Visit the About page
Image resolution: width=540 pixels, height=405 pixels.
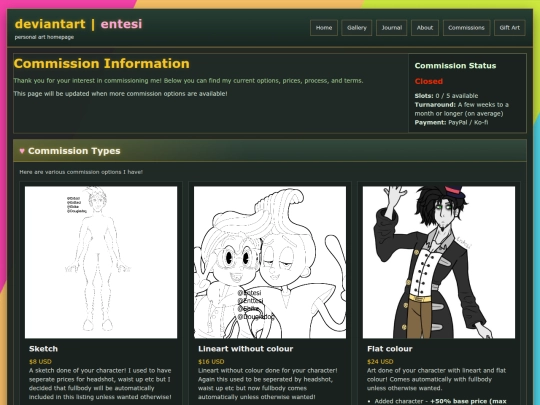point(425,28)
